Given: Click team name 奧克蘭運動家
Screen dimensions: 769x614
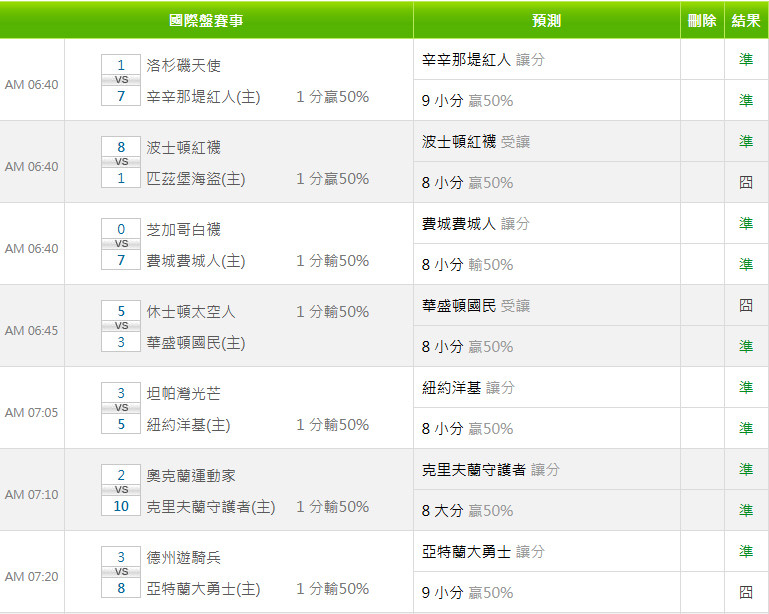Looking at the screenshot, I should [x=191, y=475].
